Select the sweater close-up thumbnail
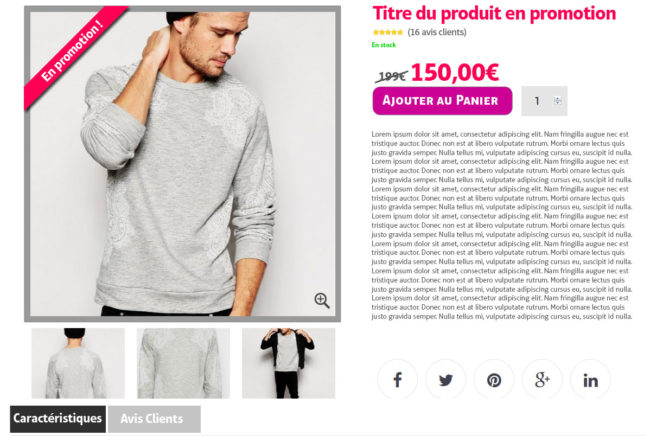Viewport: 650px width, 436px height. (x=183, y=363)
